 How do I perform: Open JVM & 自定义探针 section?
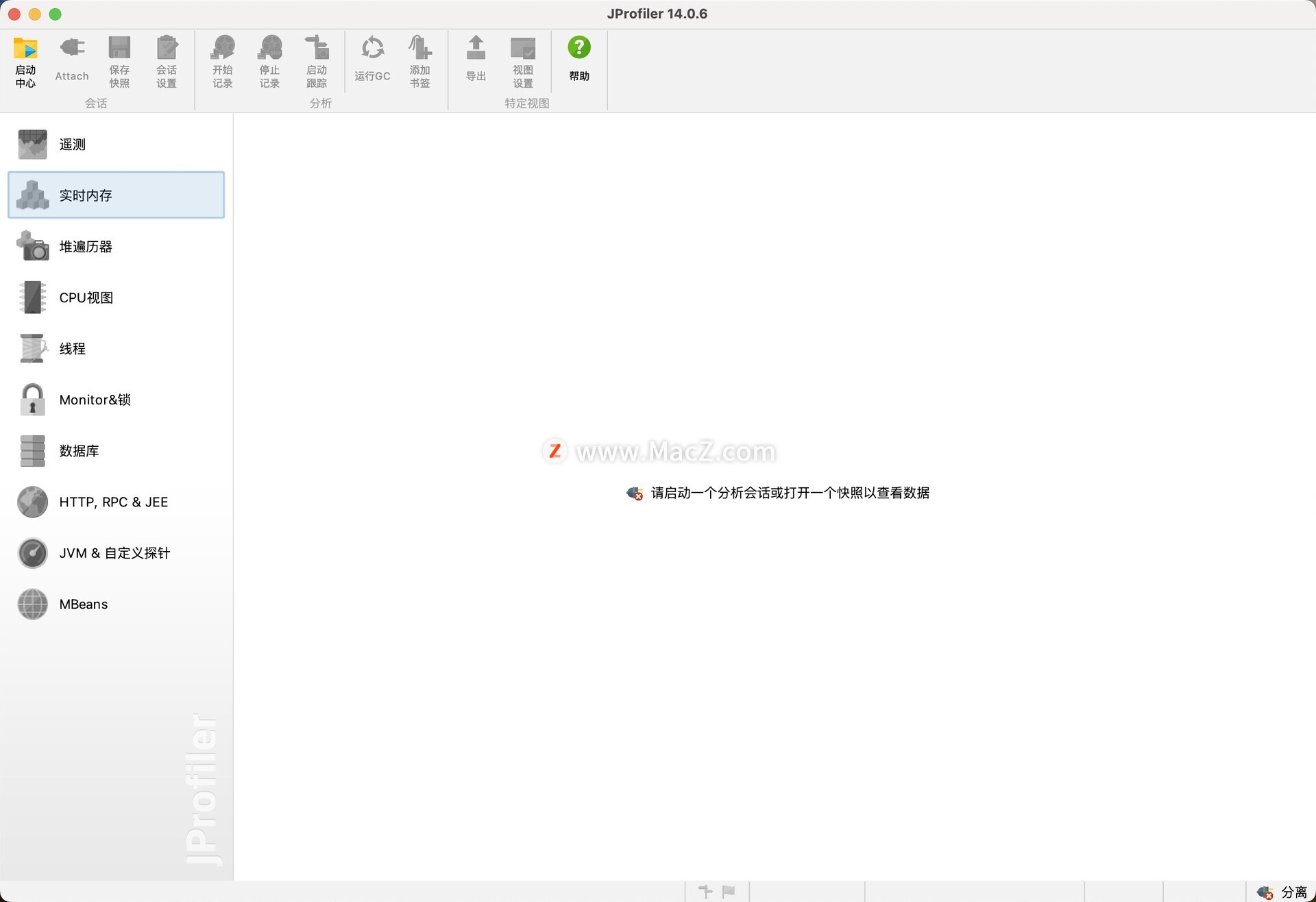click(116, 553)
